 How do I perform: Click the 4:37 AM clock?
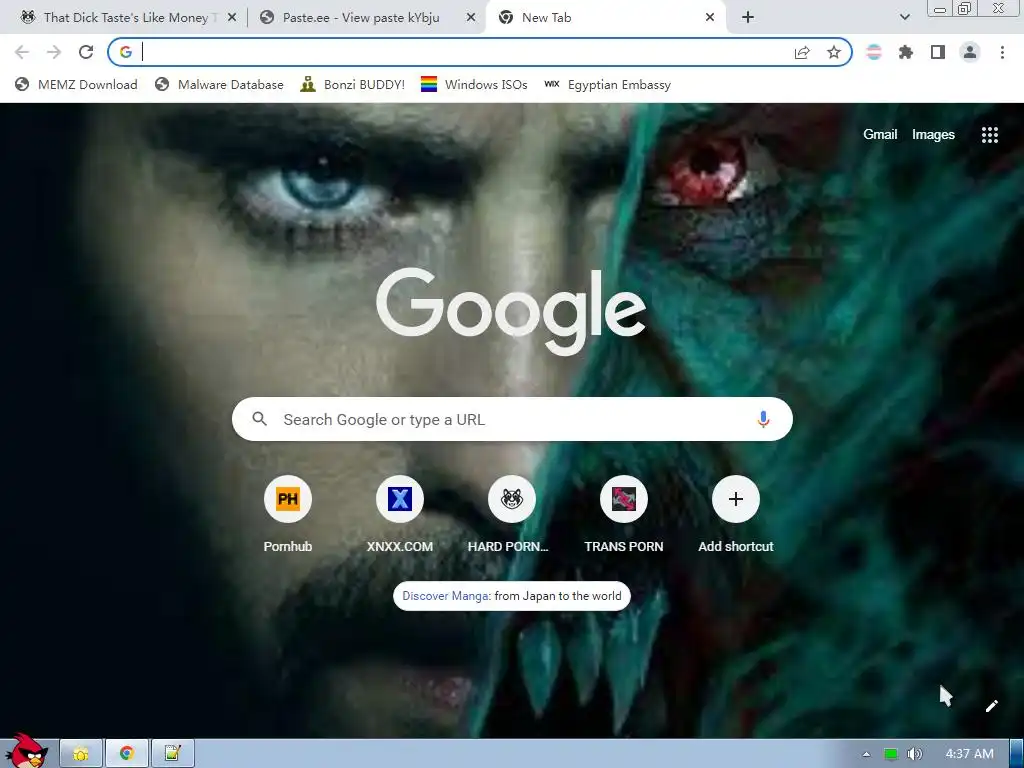969,754
